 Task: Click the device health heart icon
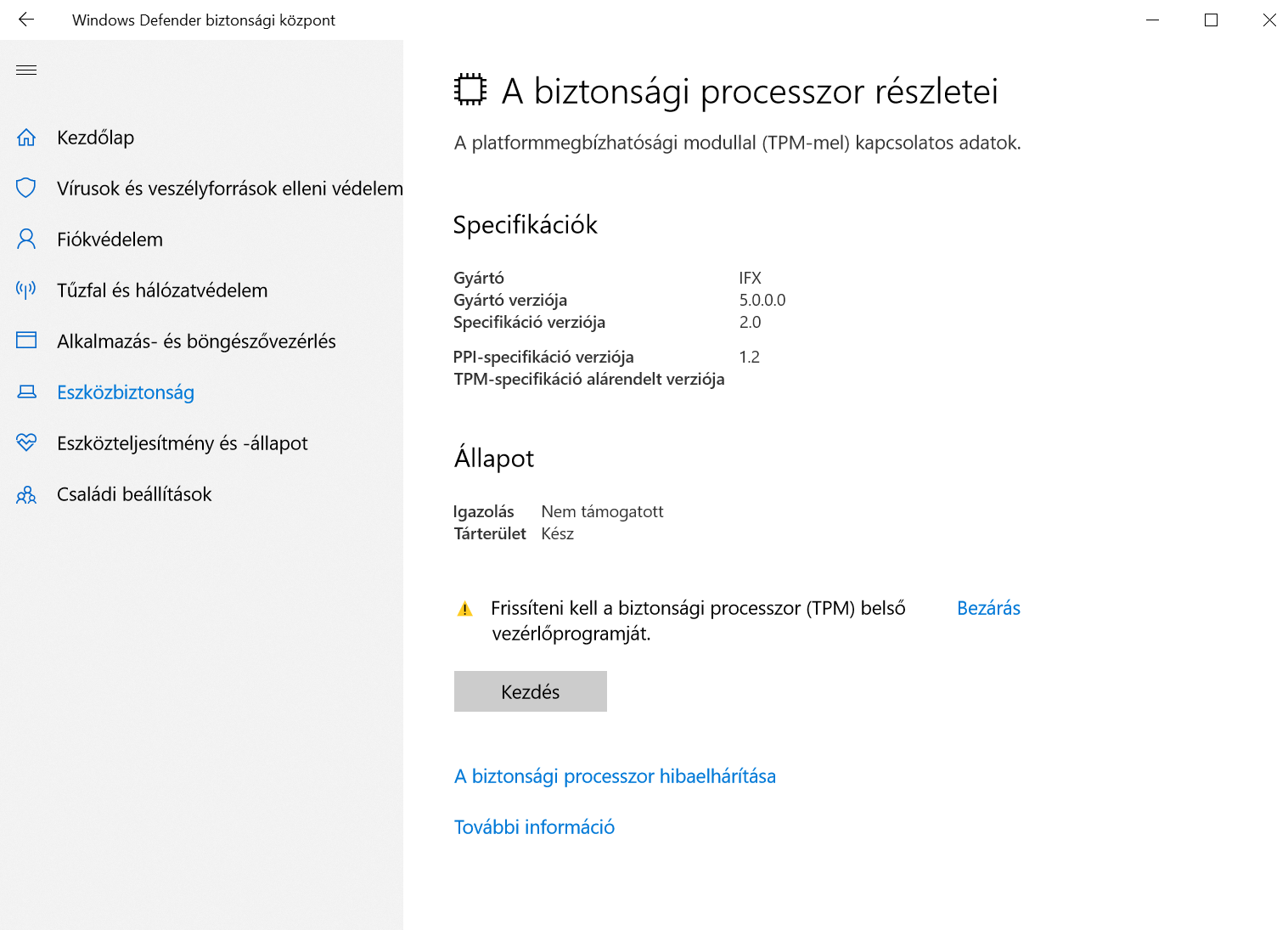26,442
